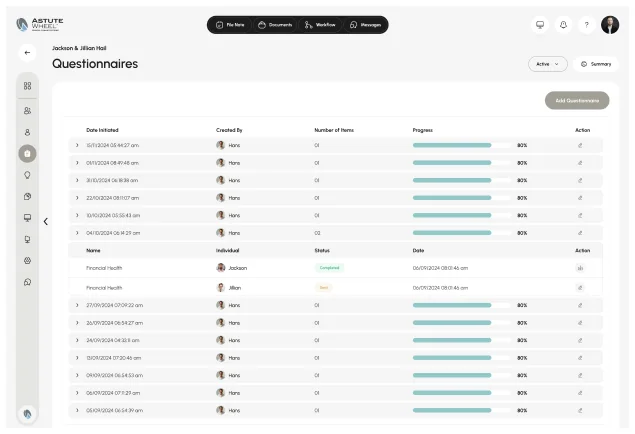Viewport: 635px width, 434px height.
Task: Click the Completed status badge for Jackson
Action: click(x=329, y=268)
